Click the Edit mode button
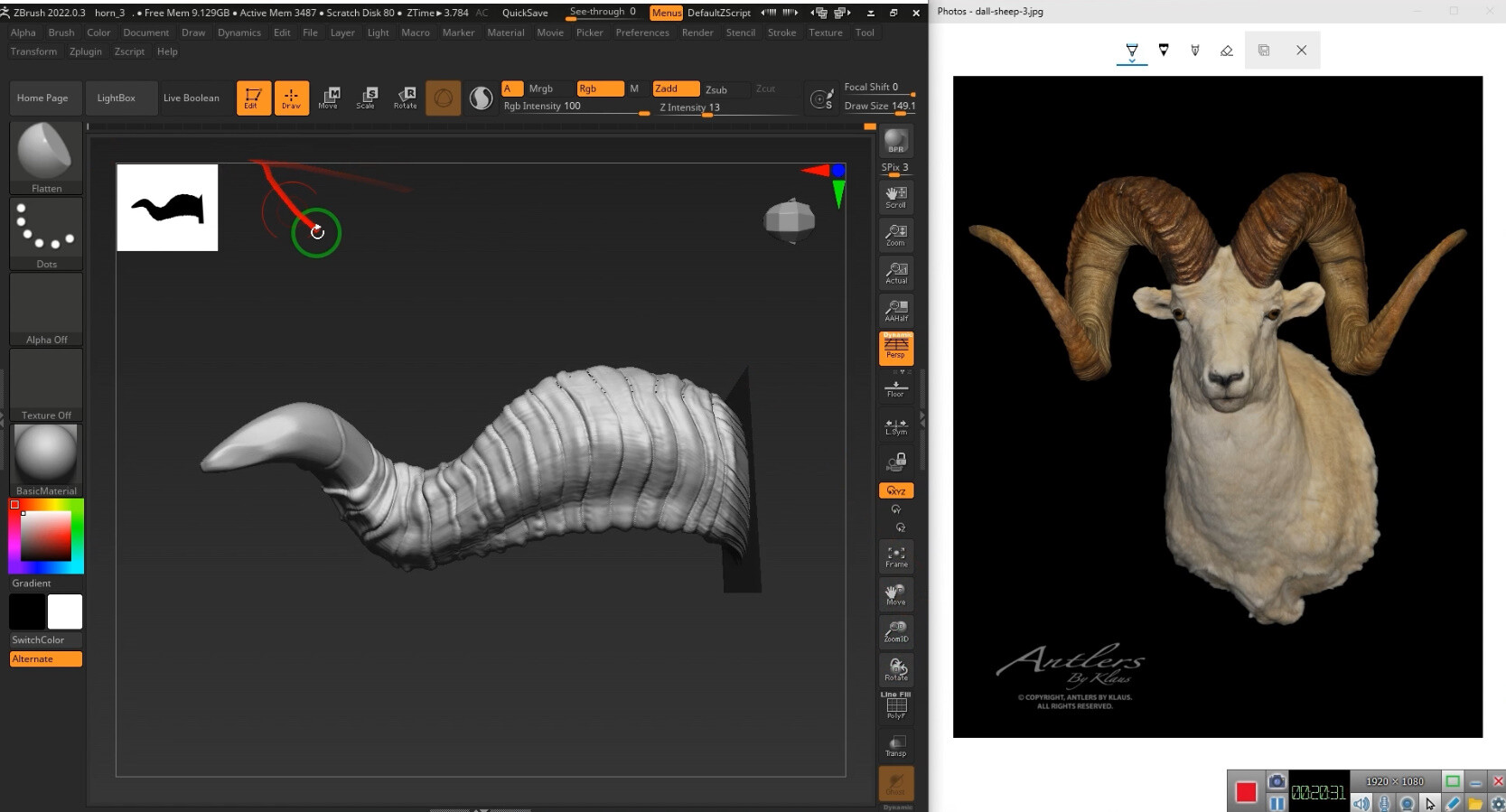 253,98
